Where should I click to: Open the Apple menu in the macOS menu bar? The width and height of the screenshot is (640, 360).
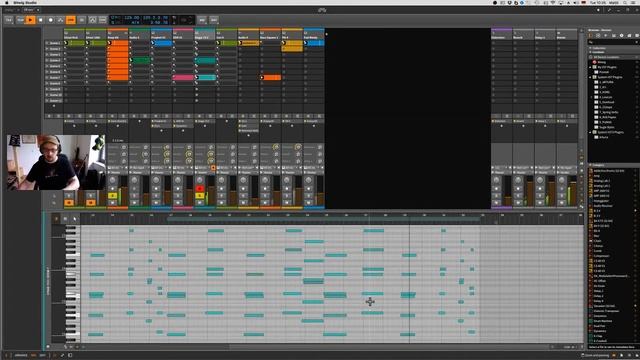(7, 2)
